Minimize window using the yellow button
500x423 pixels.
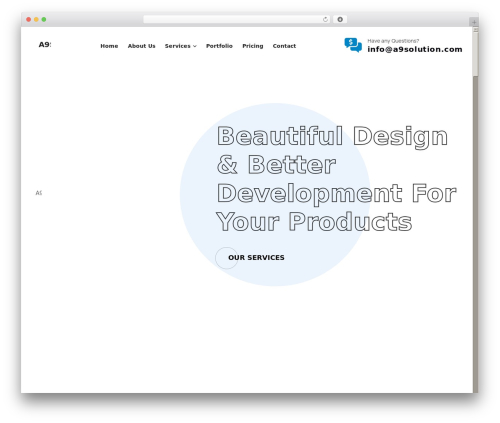point(36,20)
